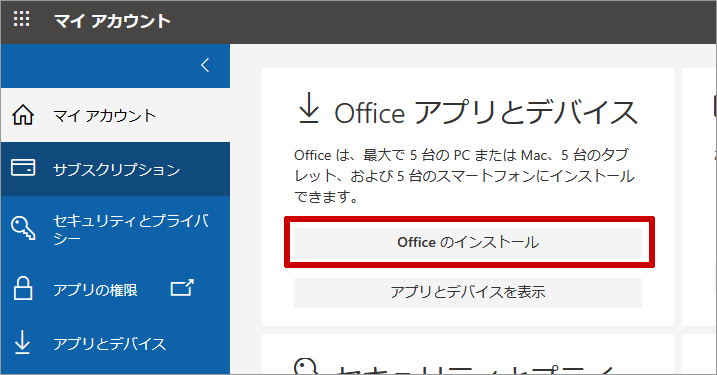
Task: Click the Office のインストール button
Action: tap(468, 242)
